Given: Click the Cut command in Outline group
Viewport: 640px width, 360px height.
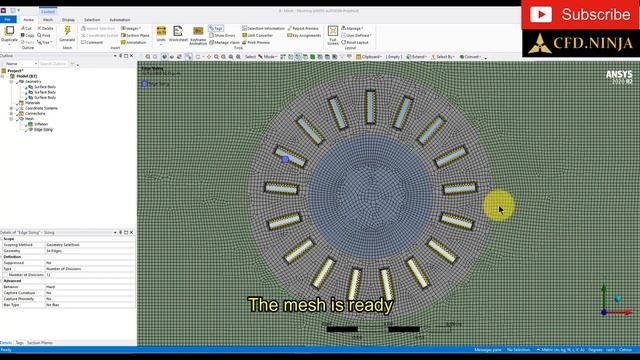Looking at the screenshot, I should point(27,28).
